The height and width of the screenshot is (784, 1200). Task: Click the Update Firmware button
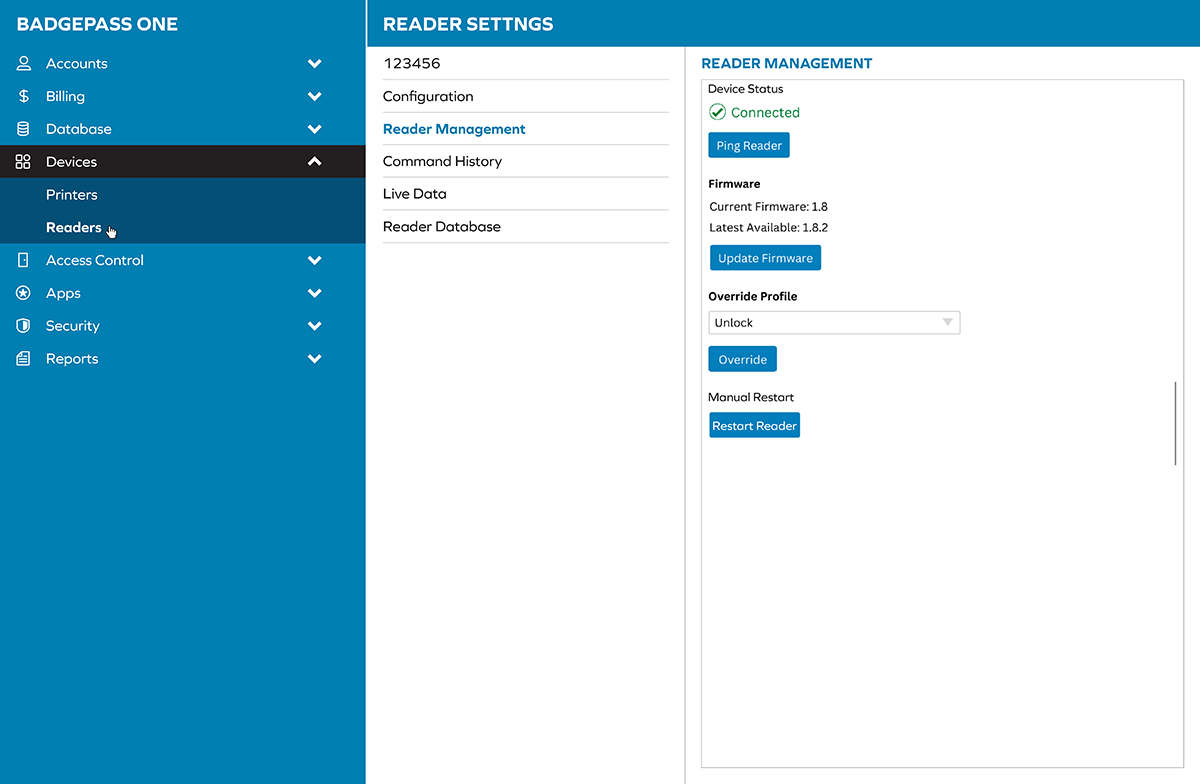click(x=765, y=258)
